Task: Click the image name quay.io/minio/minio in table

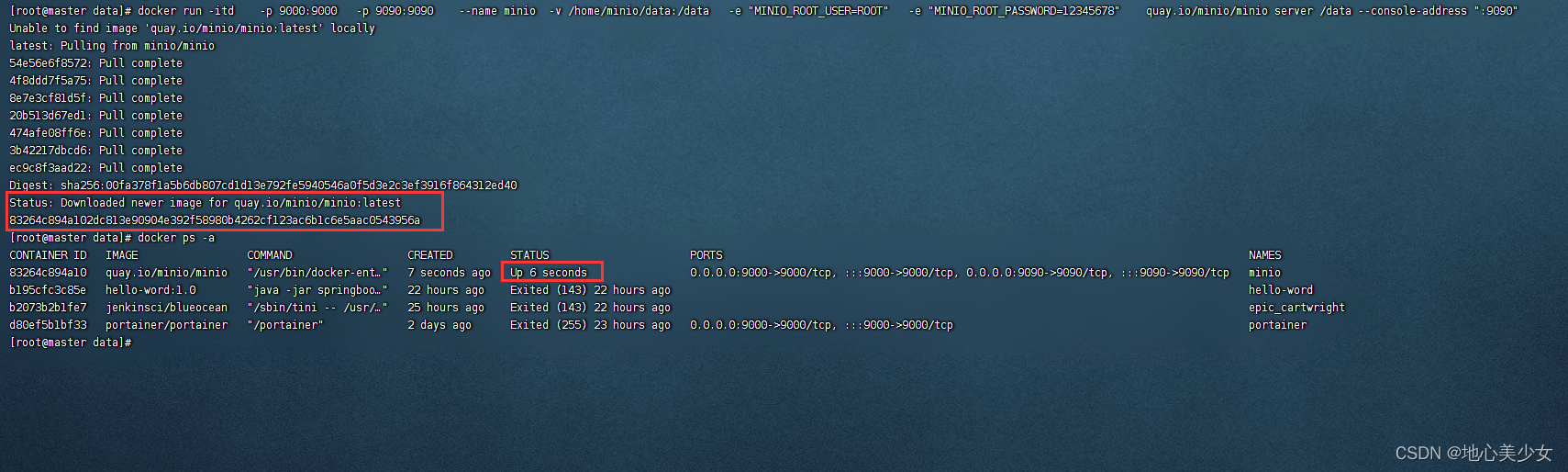Action: 166,273
